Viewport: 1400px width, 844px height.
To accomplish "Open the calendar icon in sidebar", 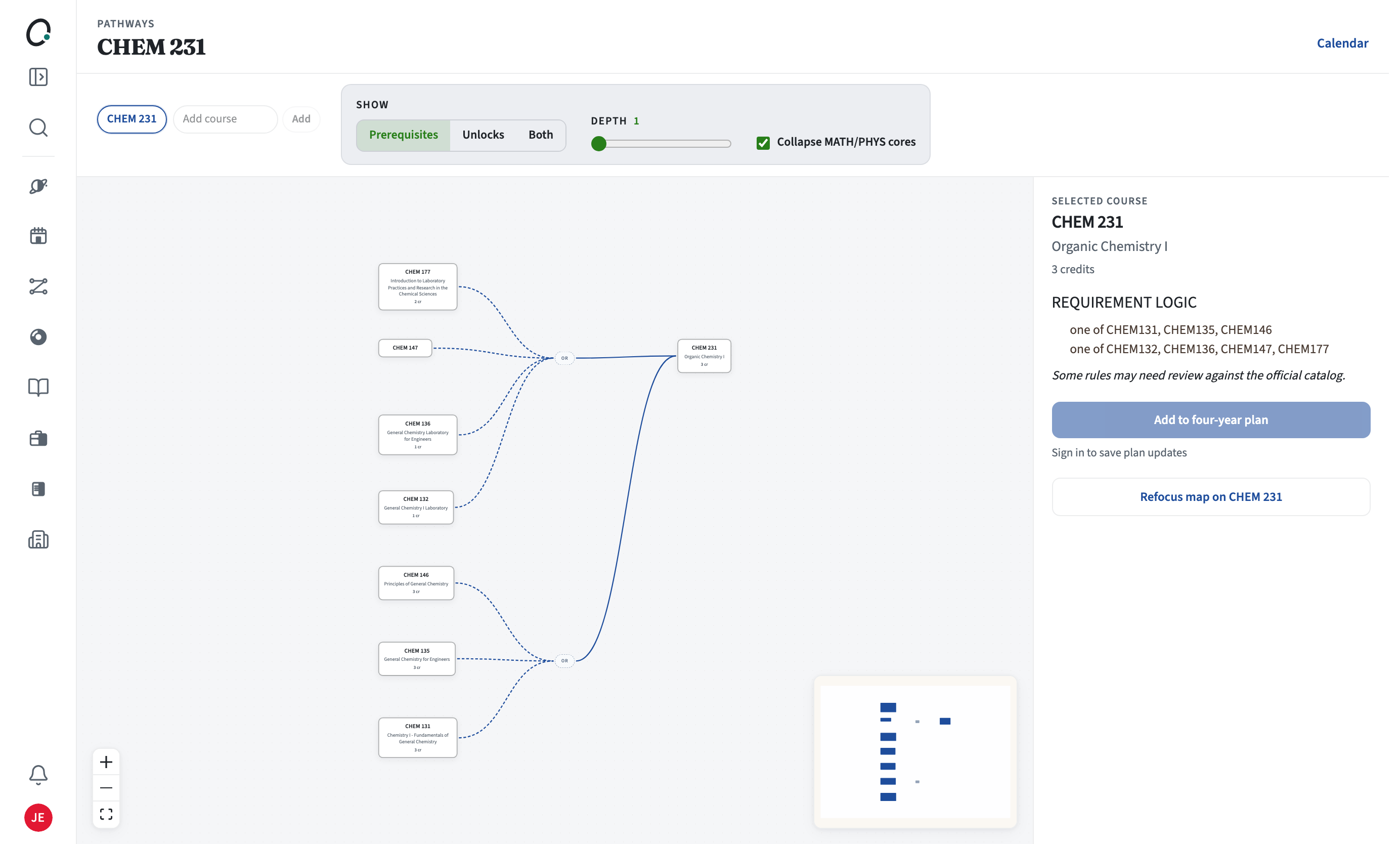I will coord(38,236).
